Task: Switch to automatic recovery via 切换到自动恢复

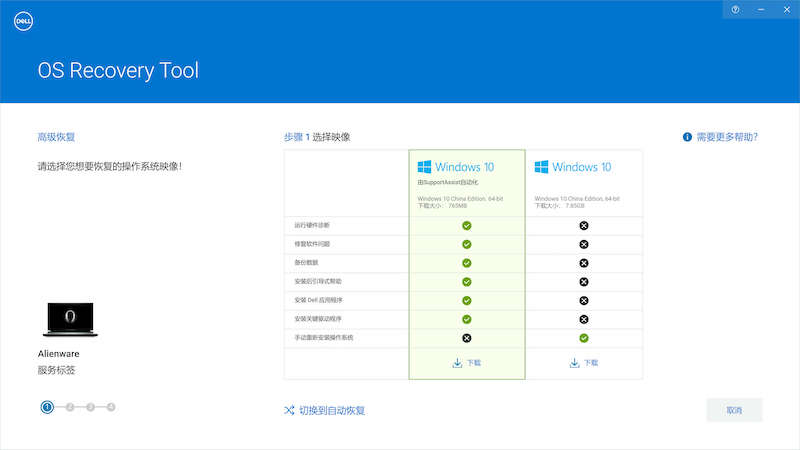Action: 325,410
